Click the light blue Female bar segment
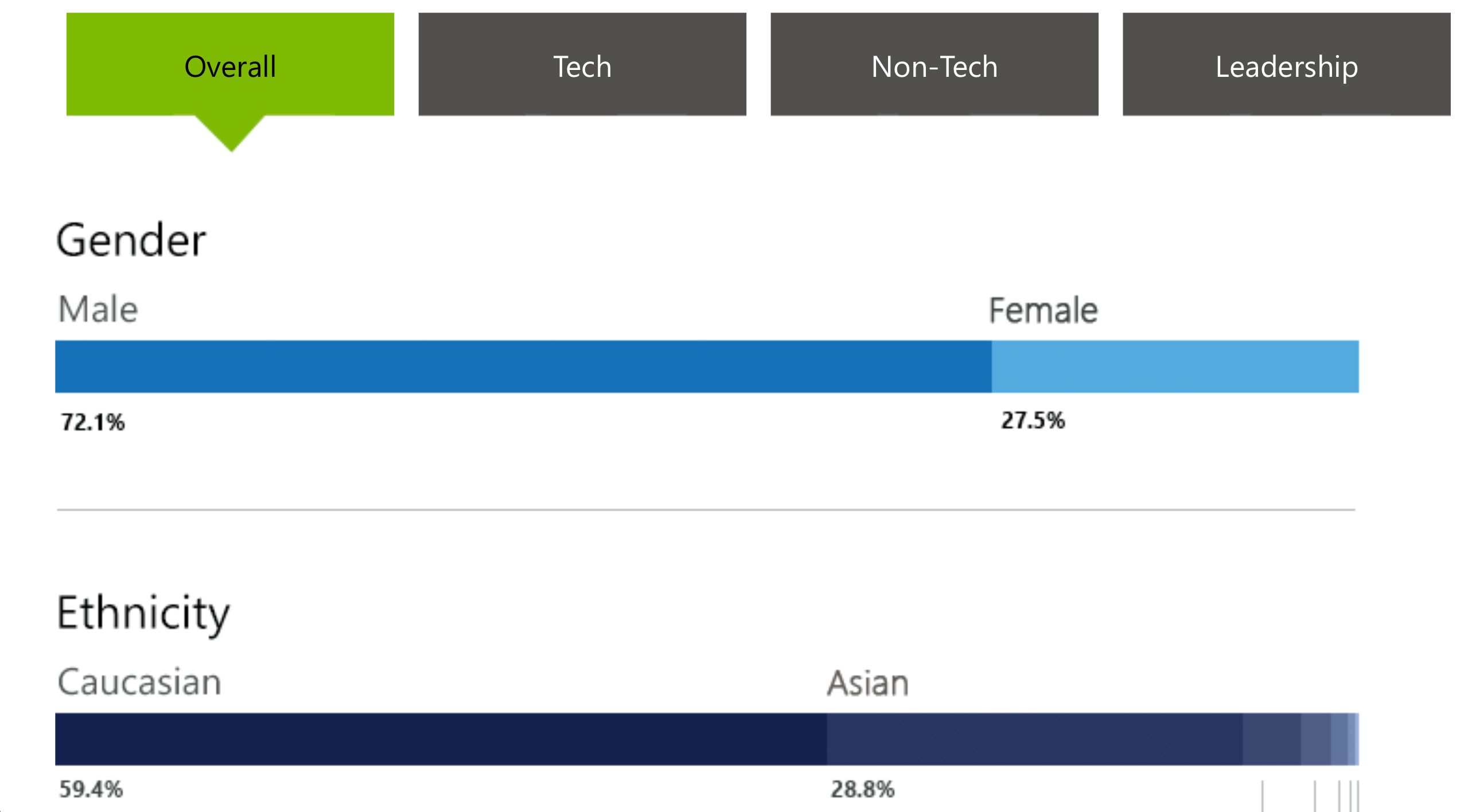The width and height of the screenshot is (1464, 812). tap(1175, 367)
